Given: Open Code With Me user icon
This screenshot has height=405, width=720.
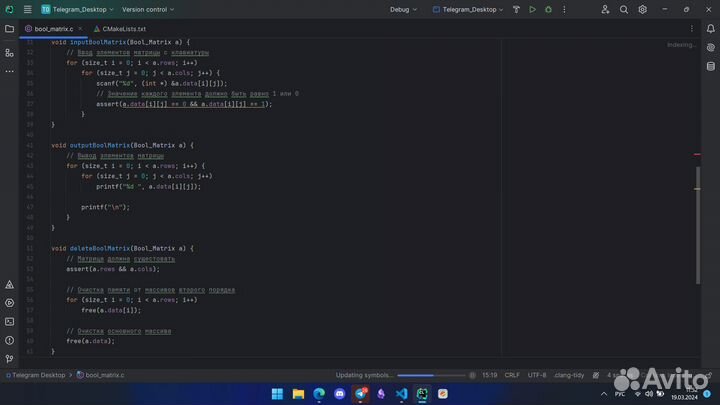Looking at the screenshot, I should click(605, 9).
